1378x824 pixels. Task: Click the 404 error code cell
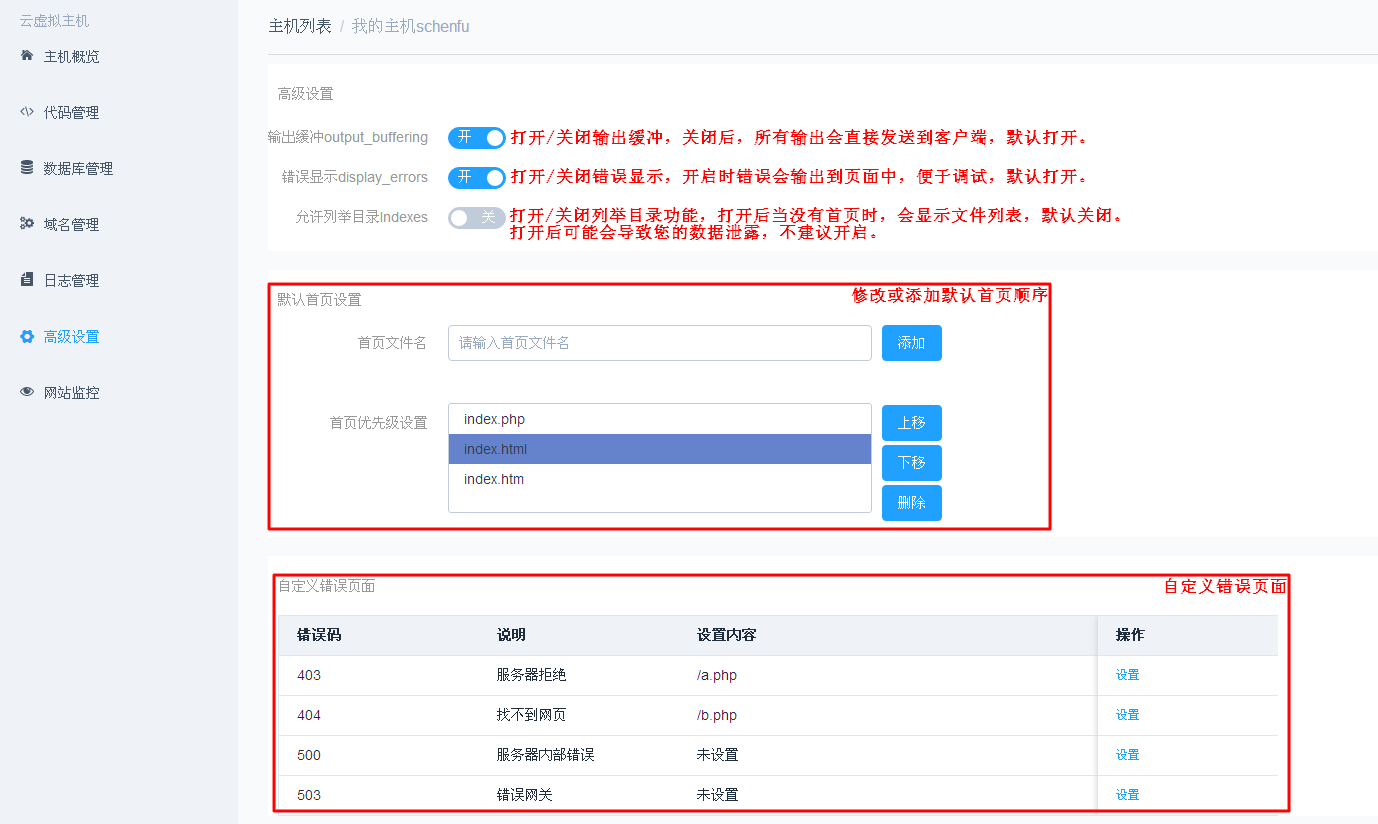(309, 715)
